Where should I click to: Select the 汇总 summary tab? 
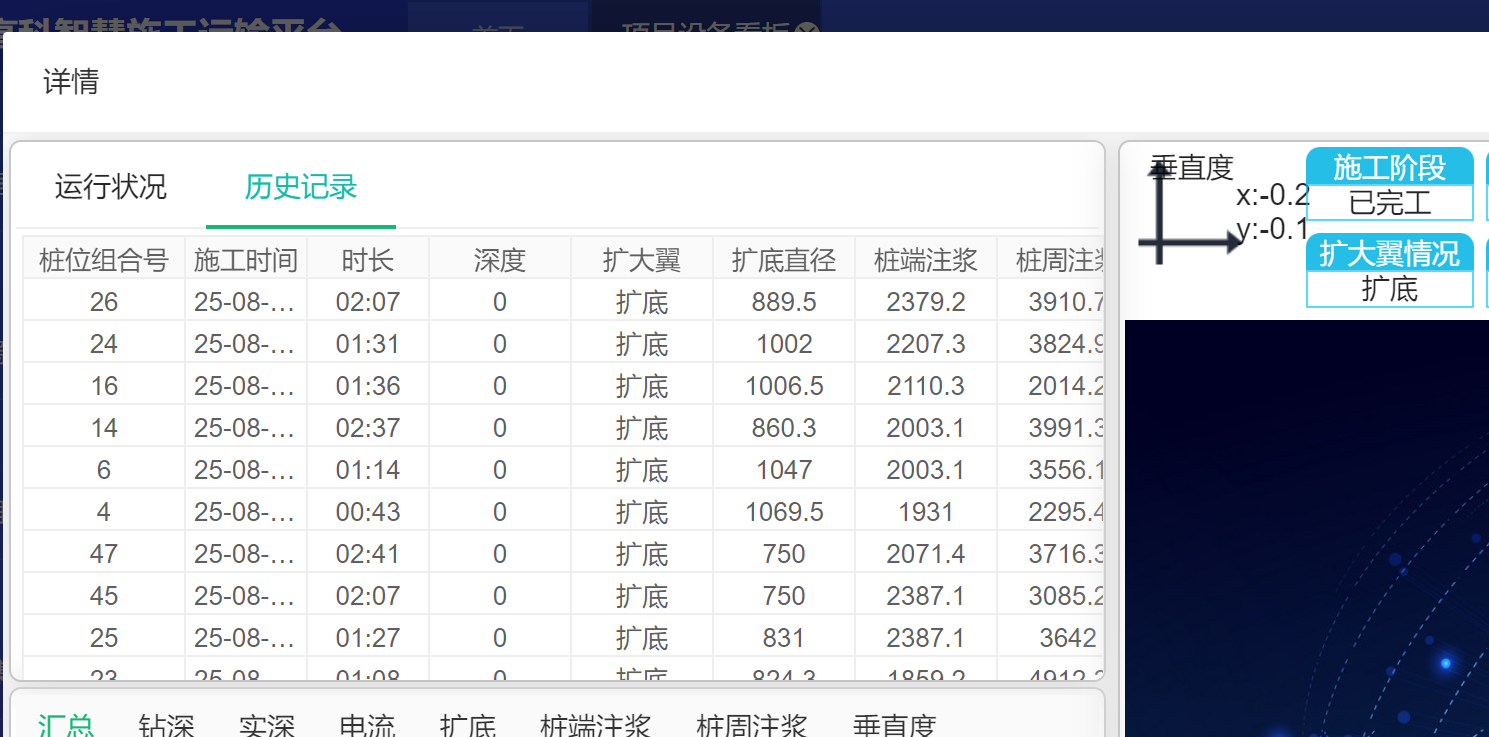(x=66, y=725)
